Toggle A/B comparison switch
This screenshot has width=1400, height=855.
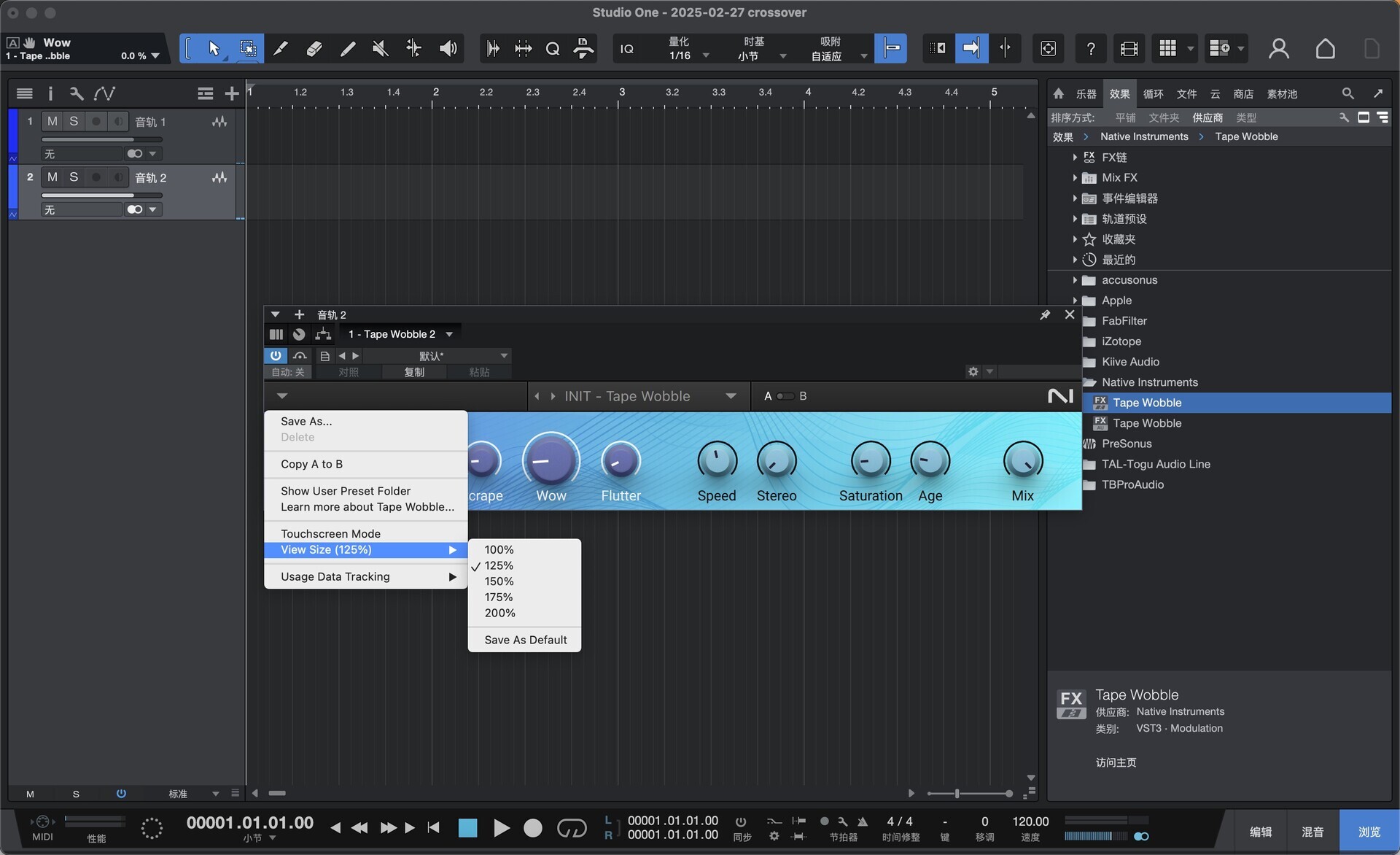tap(785, 396)
